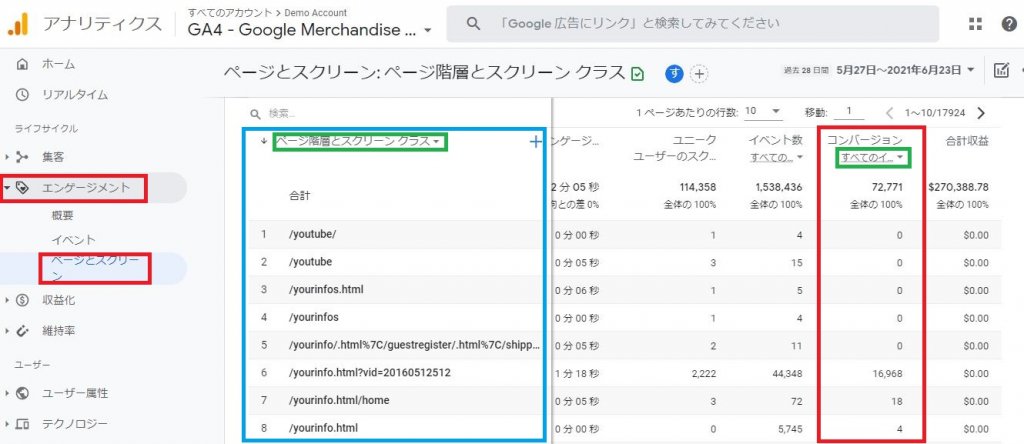Click the テクノロジー devices icon

pyautogui.click(x=22, y=424)
